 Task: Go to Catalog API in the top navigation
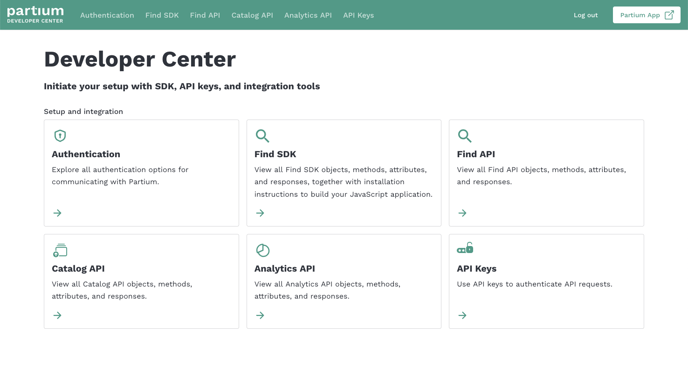pyautogui.click(x=252, y=15)
